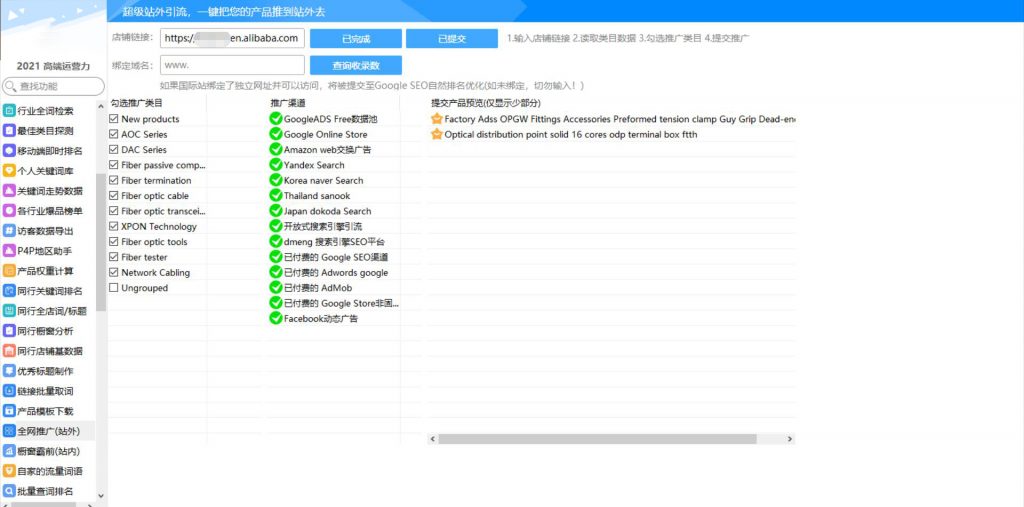1024x507 pixels.
Task: Select the Korea naver Search channel text
Action: tap(323, 180)
